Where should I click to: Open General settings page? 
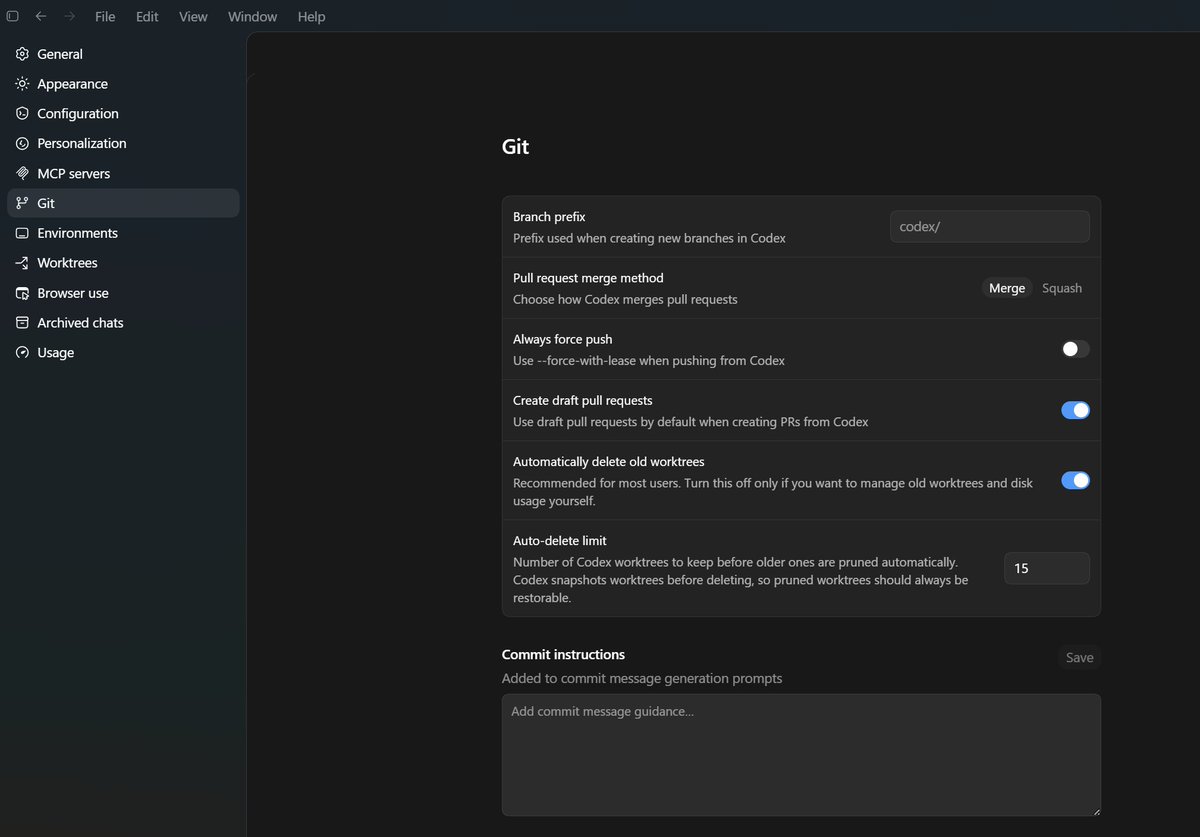pos(123,54)
